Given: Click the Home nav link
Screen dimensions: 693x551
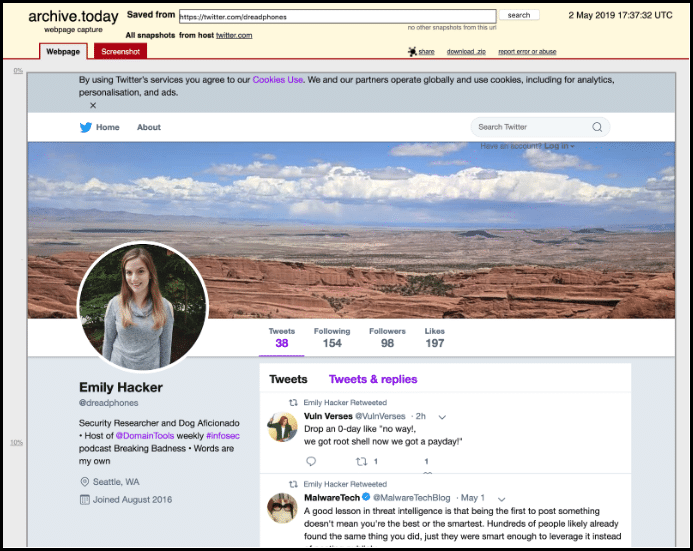Looking at the screenshot, I should 107,127.
